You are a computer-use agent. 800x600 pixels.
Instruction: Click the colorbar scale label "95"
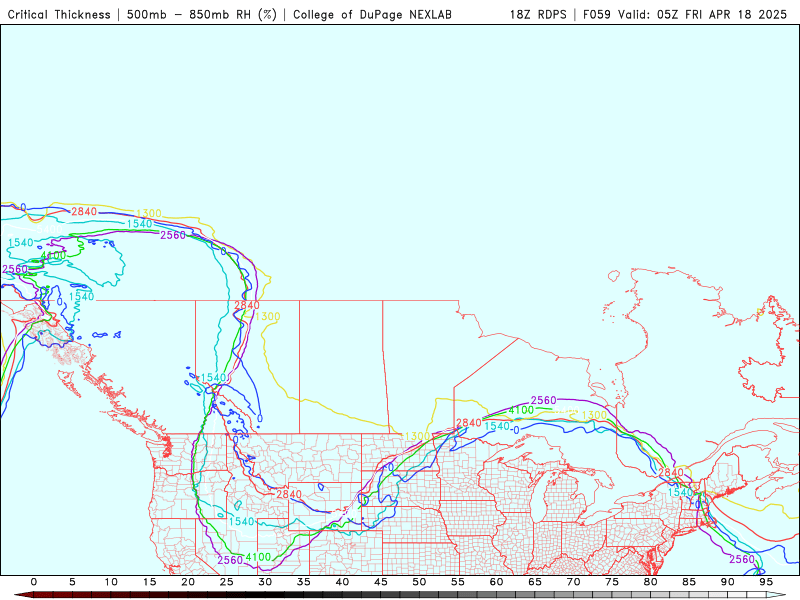[766, 582]
